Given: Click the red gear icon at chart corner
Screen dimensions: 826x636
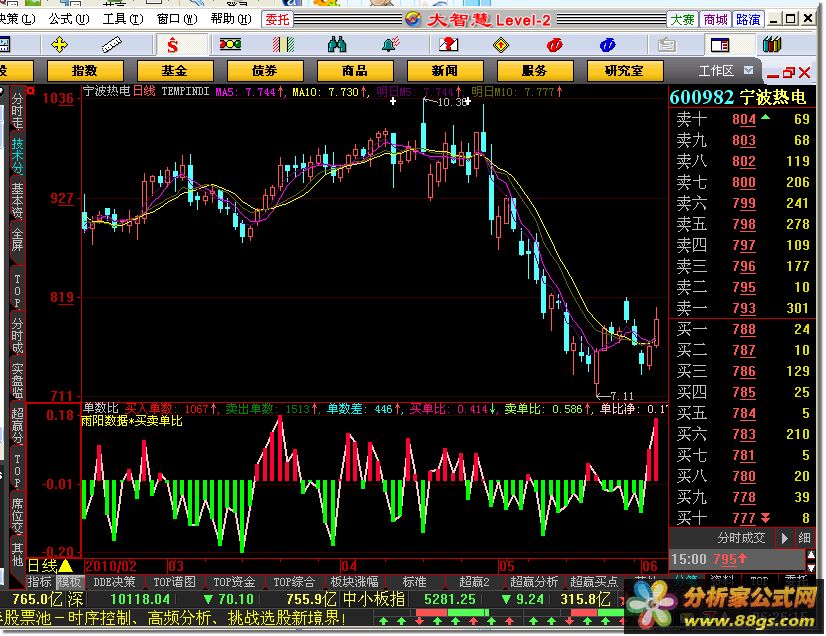Looking at the screenshot, I should (32, 91).
